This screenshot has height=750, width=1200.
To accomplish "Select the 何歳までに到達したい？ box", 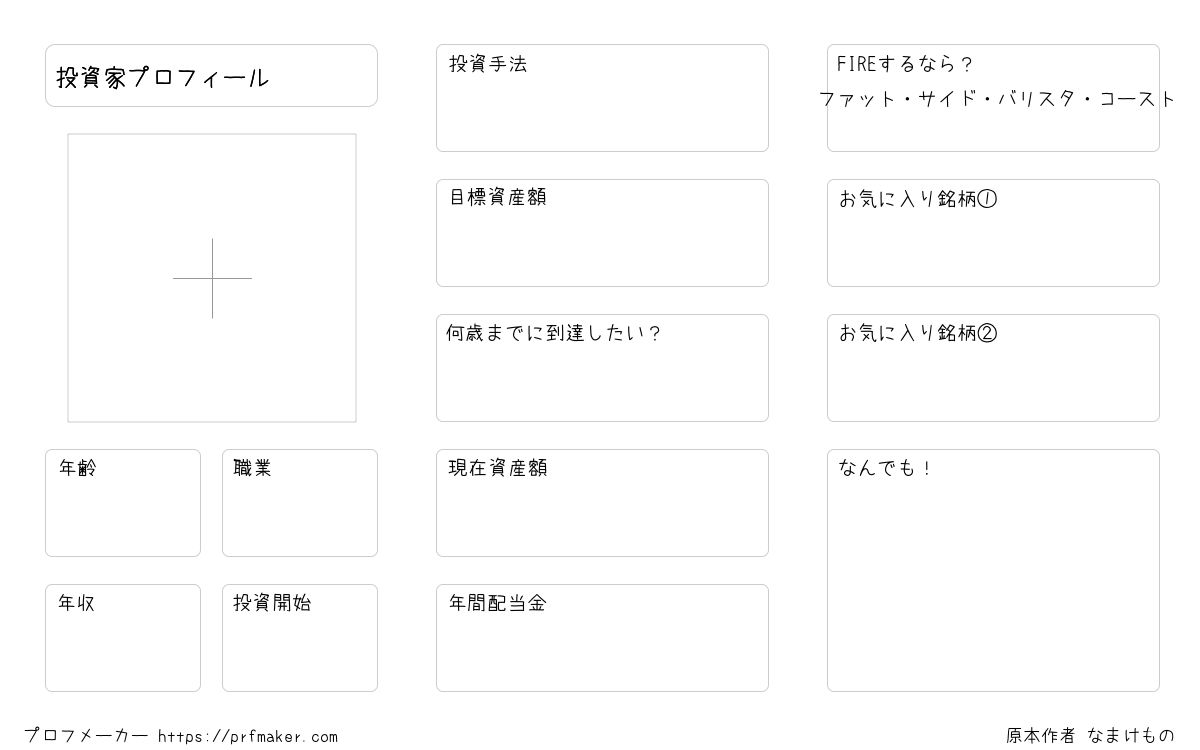I will click(602, 368).
